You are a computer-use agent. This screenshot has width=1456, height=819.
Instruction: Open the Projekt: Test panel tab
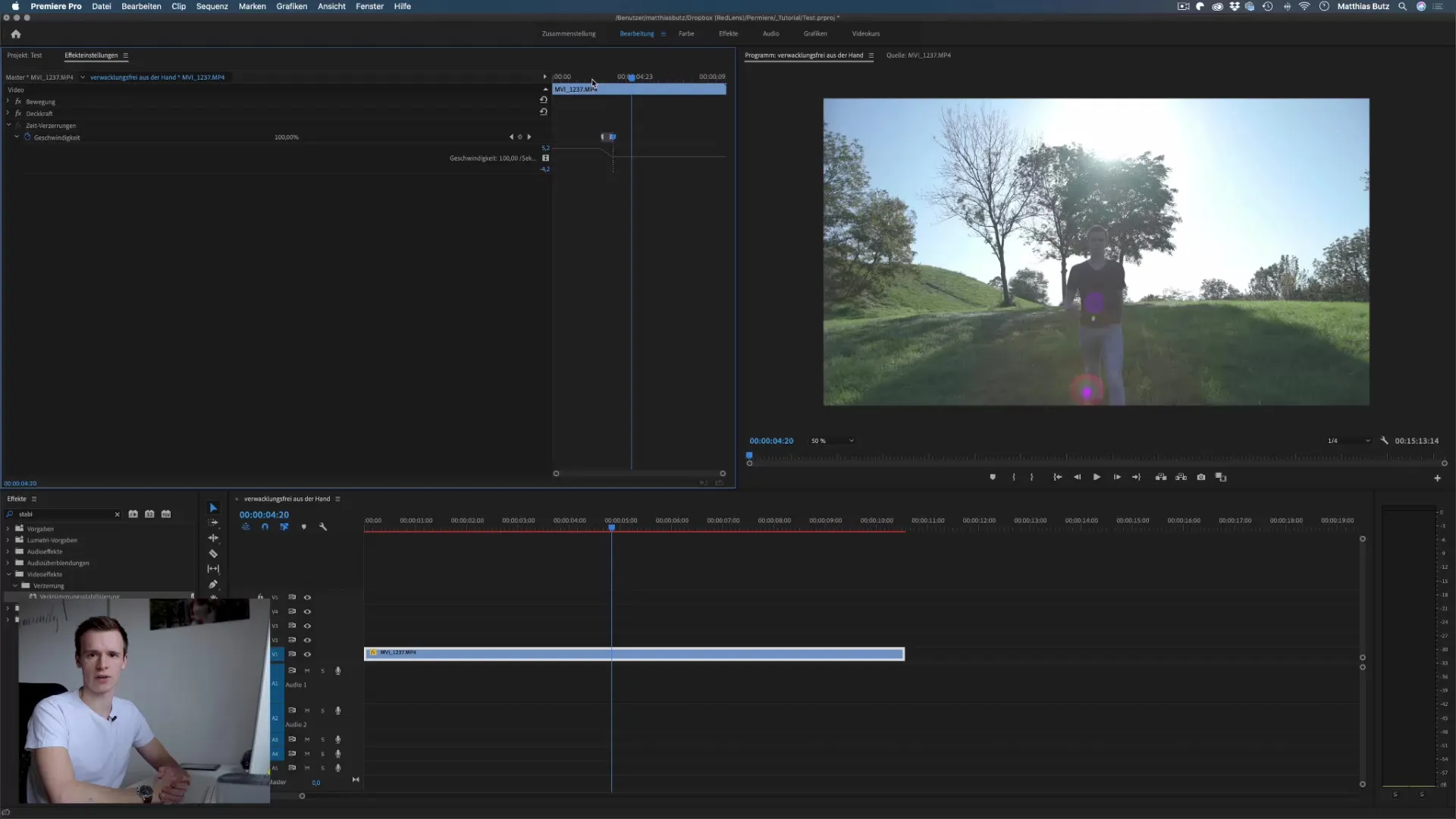point(25,55)
